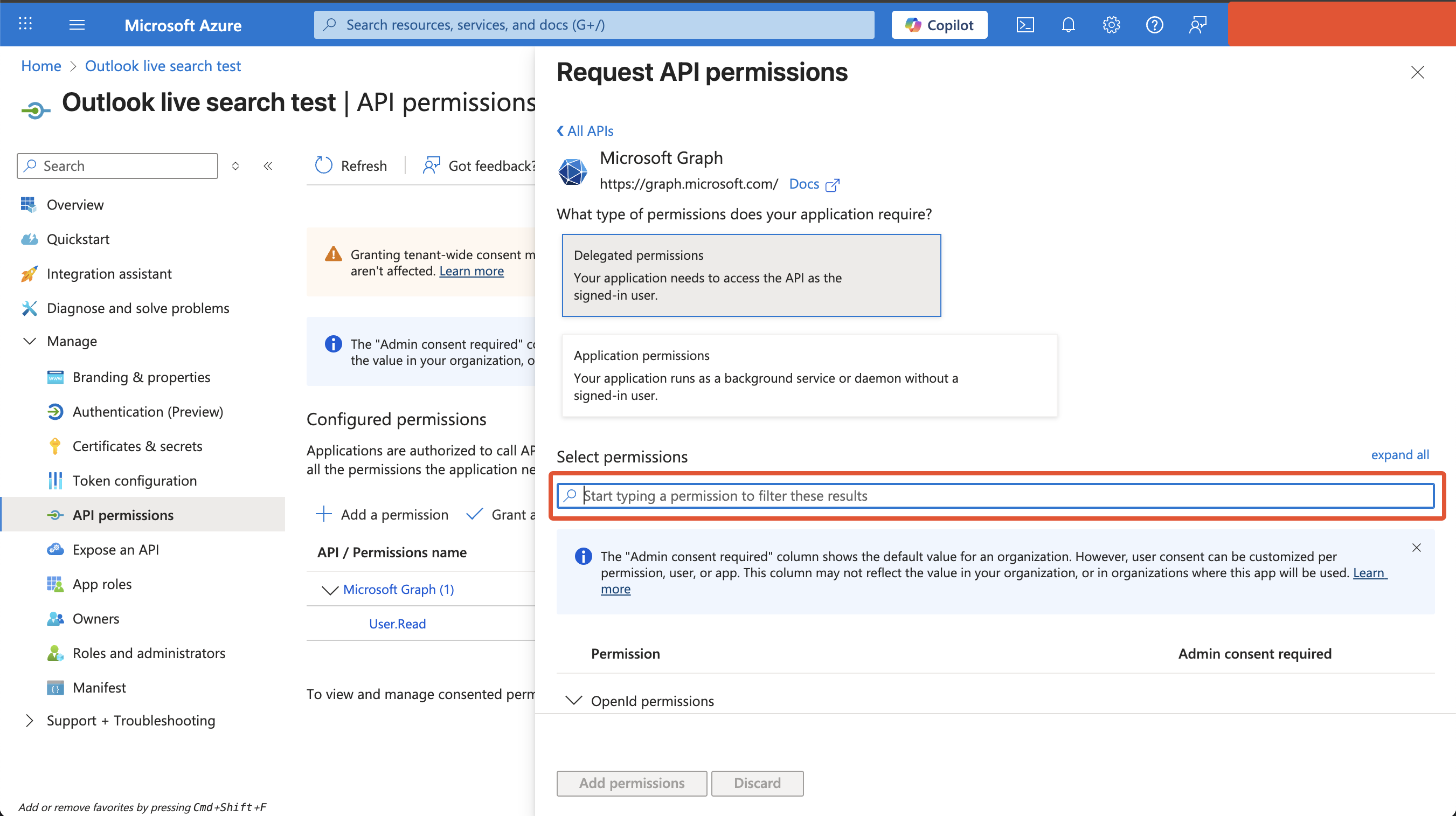Go back to the All APIs link
This screenshot has width=1456, height=816.
585,130
